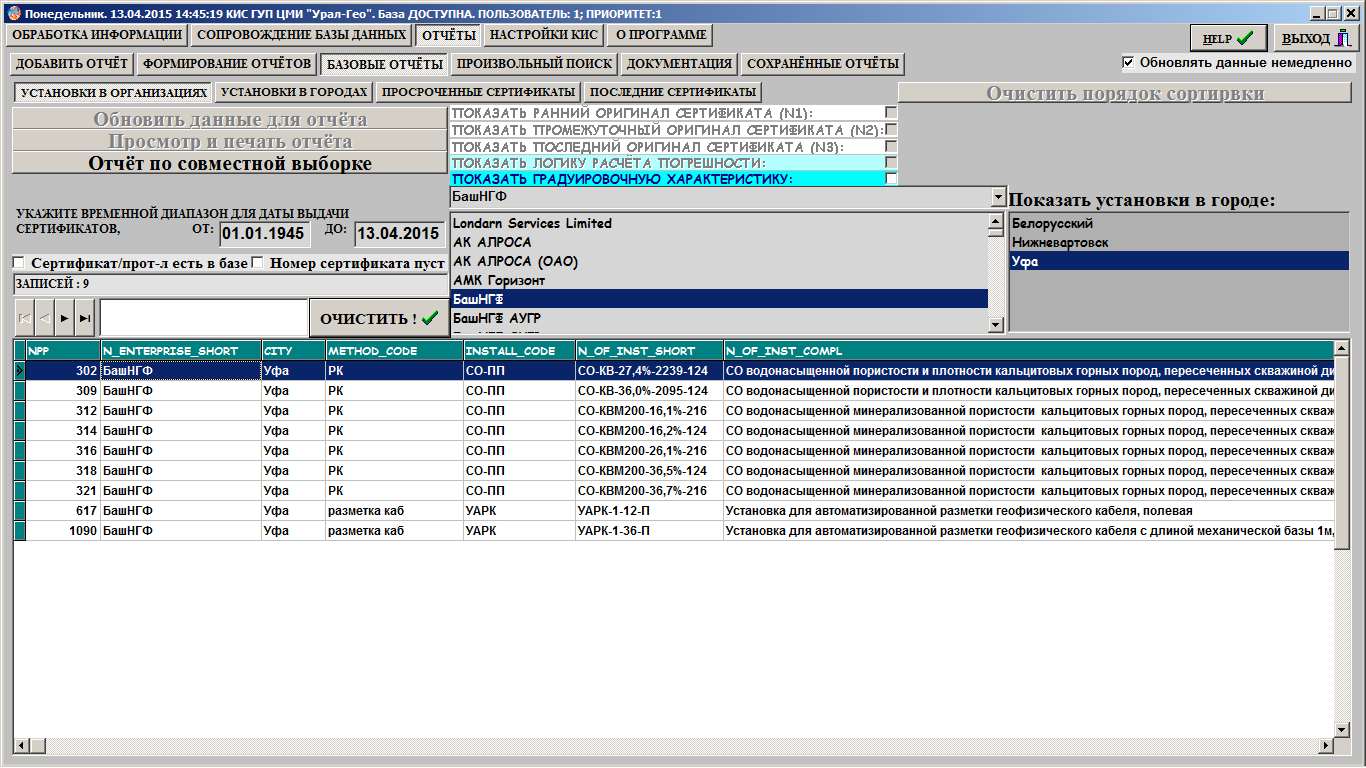Image resolution: width=1366 pixels, height=768 pixels.
Task: Open НАСТРОЙКИ КИС section
Action: point(544,35)
